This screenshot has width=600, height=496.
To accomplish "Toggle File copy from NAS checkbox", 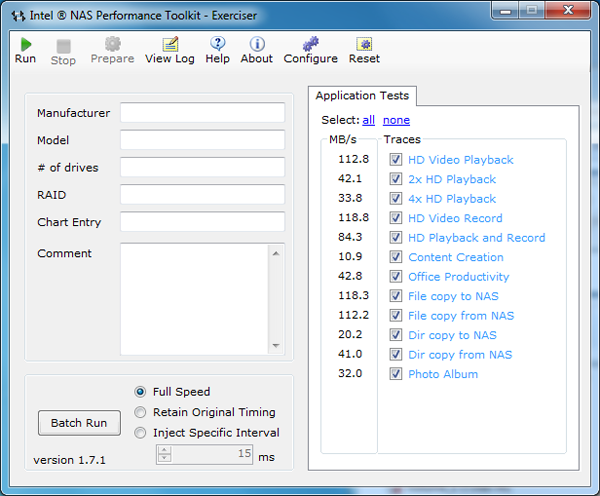I will click(x=396, y=315).
